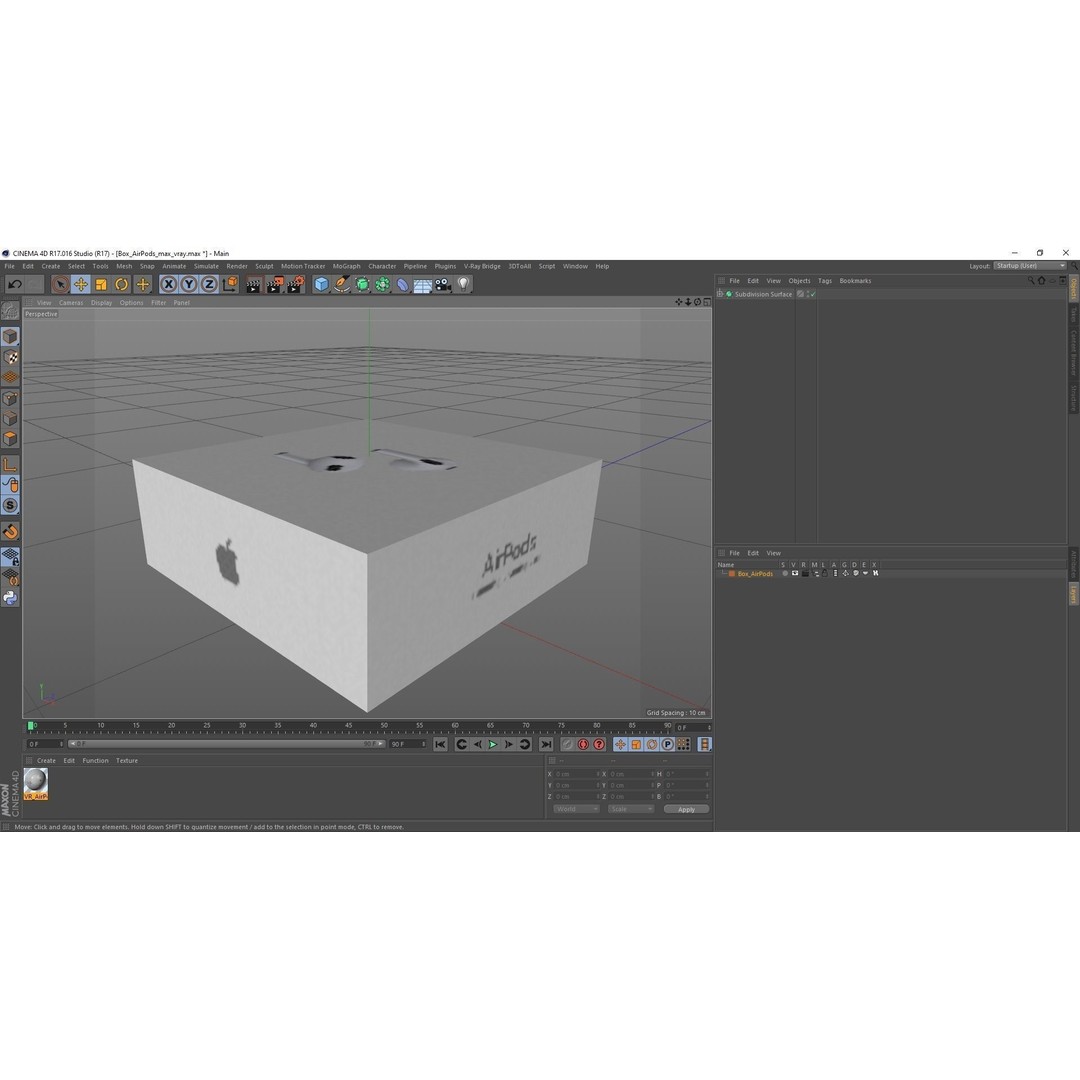
Task: Switch to Texture mode in left palette
Action: pos(10,357)
